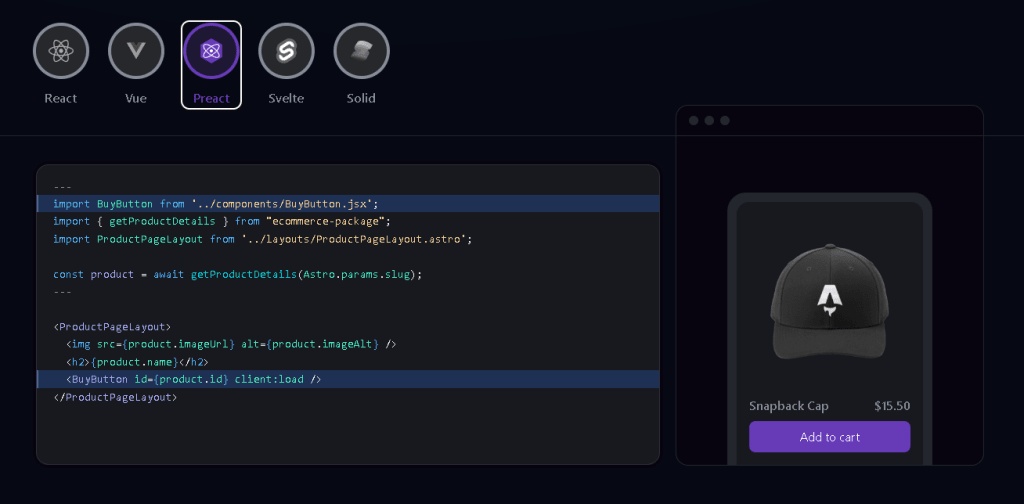Click the BuyButton client:load code line
This screenshot has width=1024, height=504.
click(x=348, y=379)
